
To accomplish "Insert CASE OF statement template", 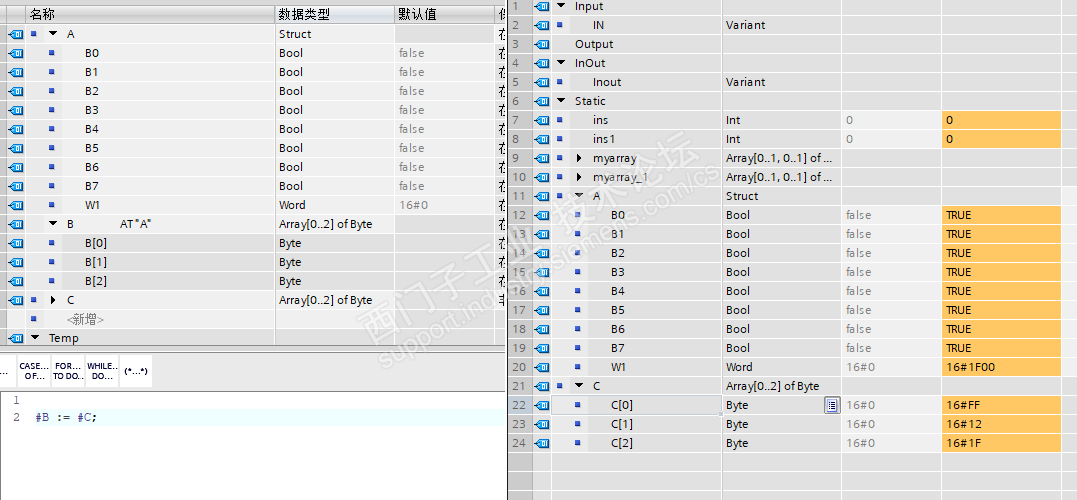I will coord(34,371).
